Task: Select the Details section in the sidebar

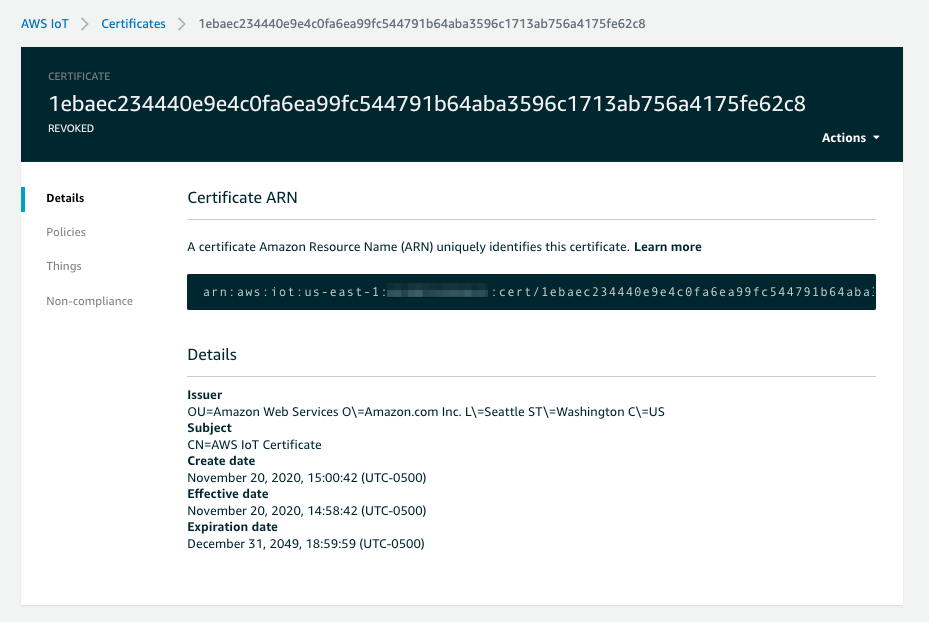Action: pos(64,198)
